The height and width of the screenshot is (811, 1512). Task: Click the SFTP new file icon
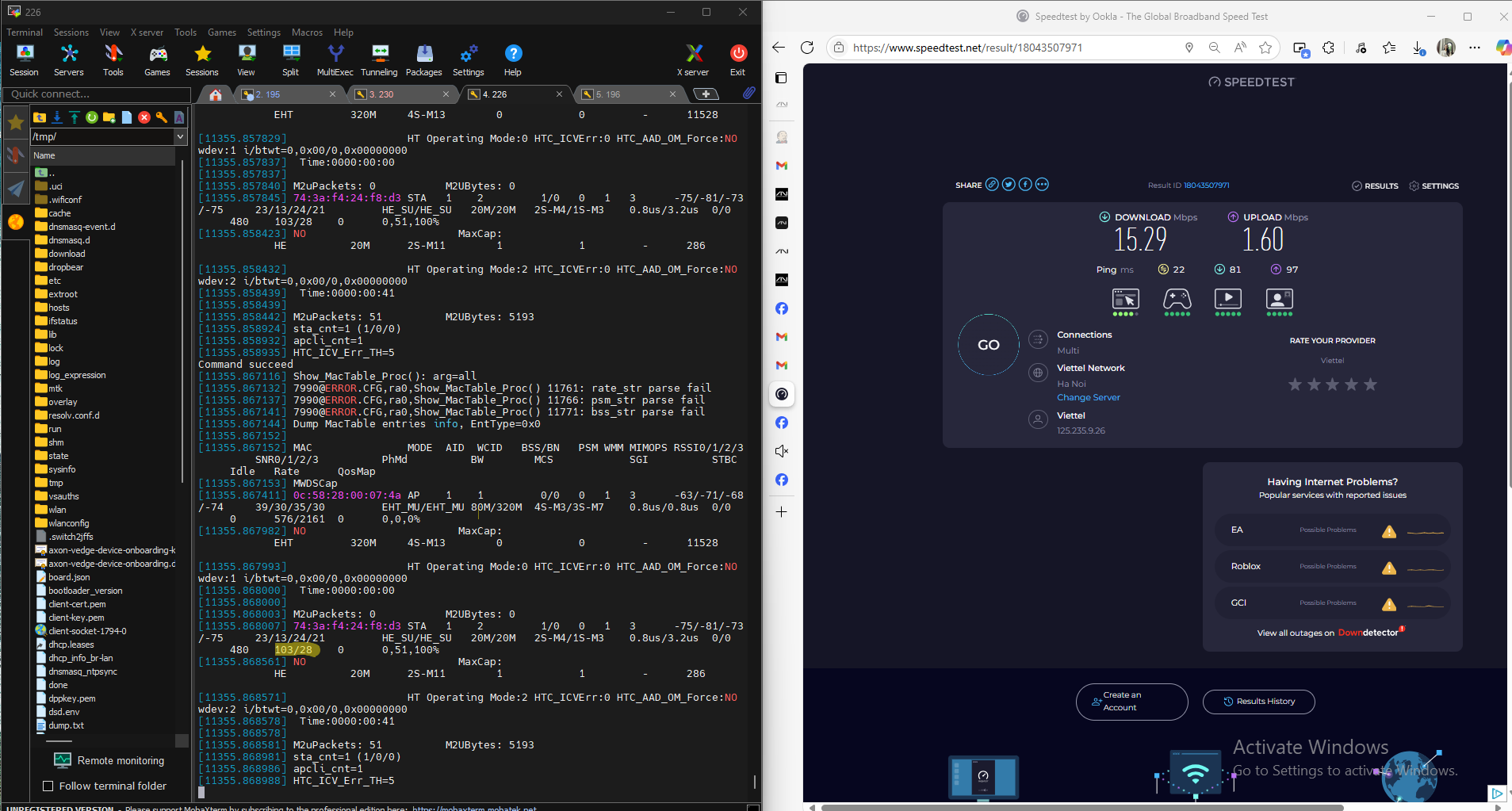tap(127, 117)
